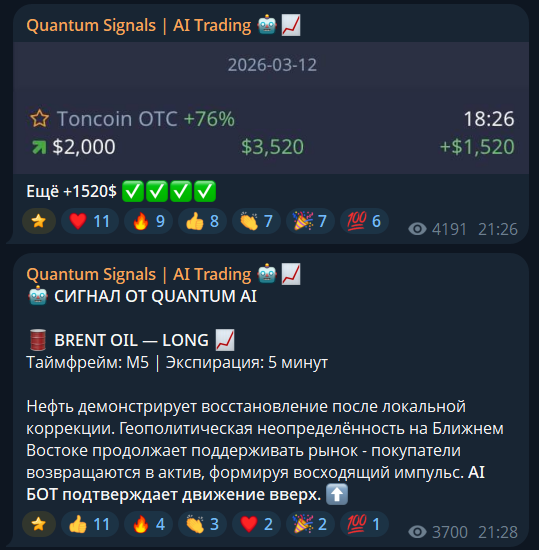
Task: Tap clapping reaction showing 3
Action: 202,524
